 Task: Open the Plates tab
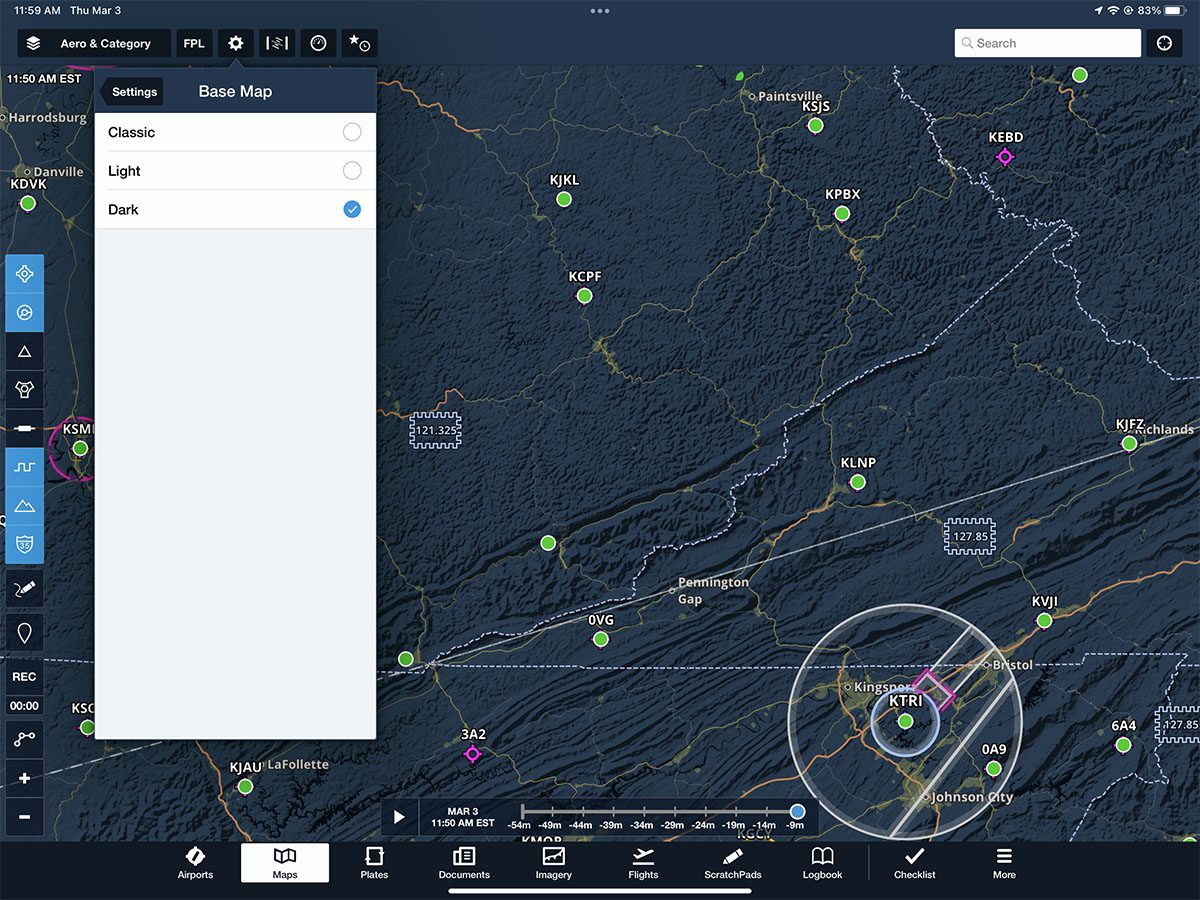374,863
